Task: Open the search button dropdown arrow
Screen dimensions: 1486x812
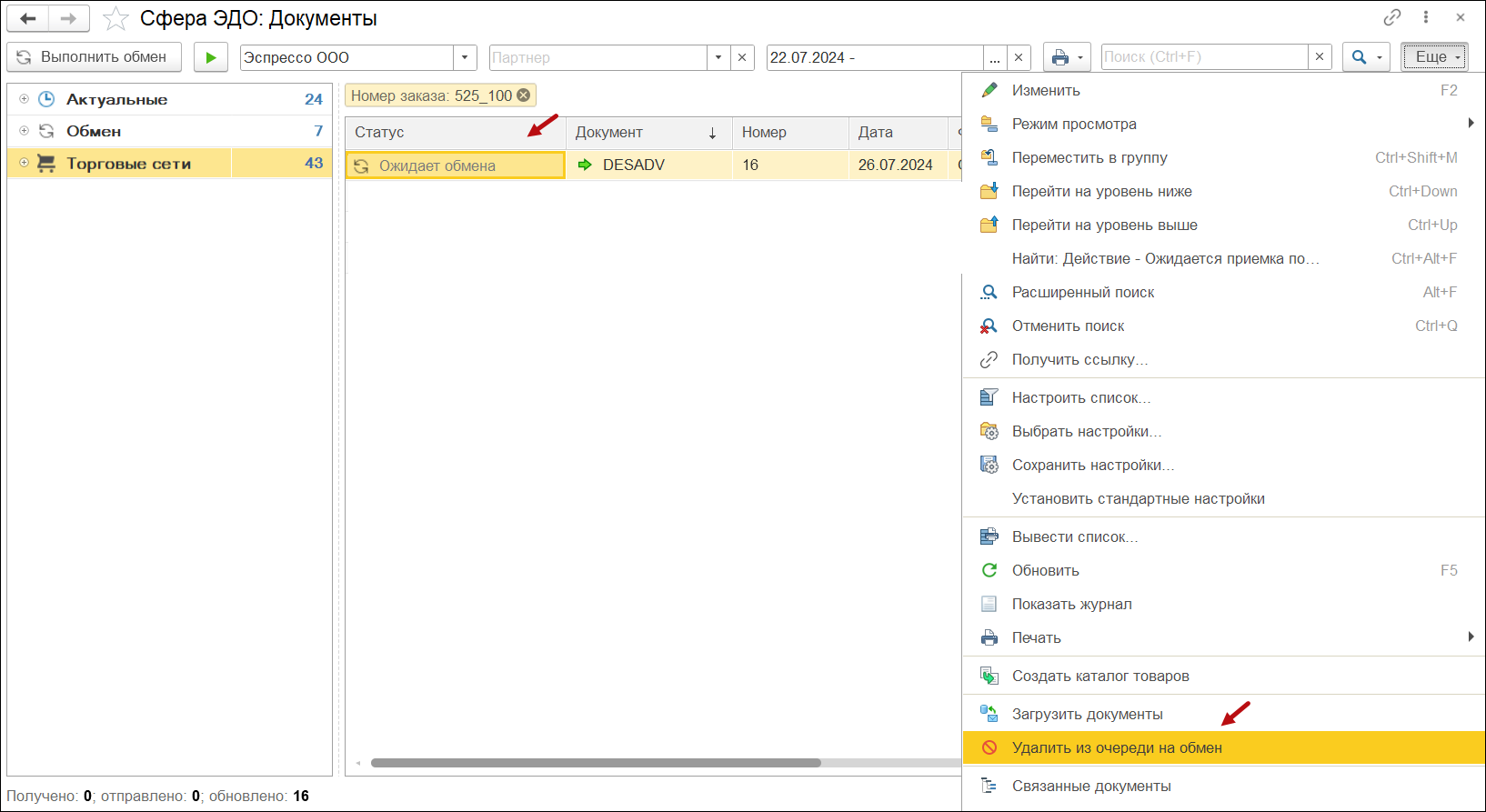Action: pyautogui.click(x=1380, y=57)
